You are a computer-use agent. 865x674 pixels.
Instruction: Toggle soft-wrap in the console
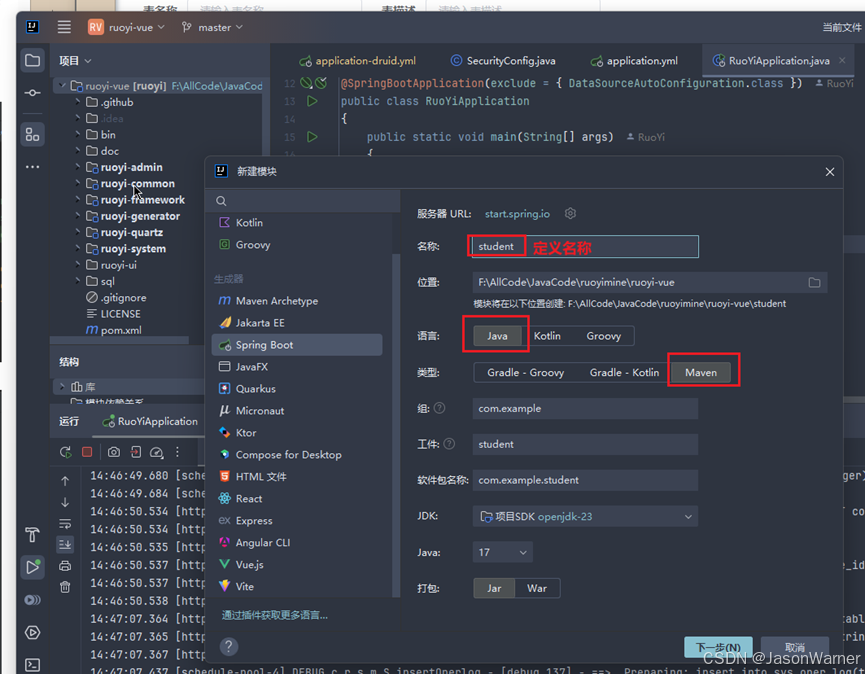[65, 523]
